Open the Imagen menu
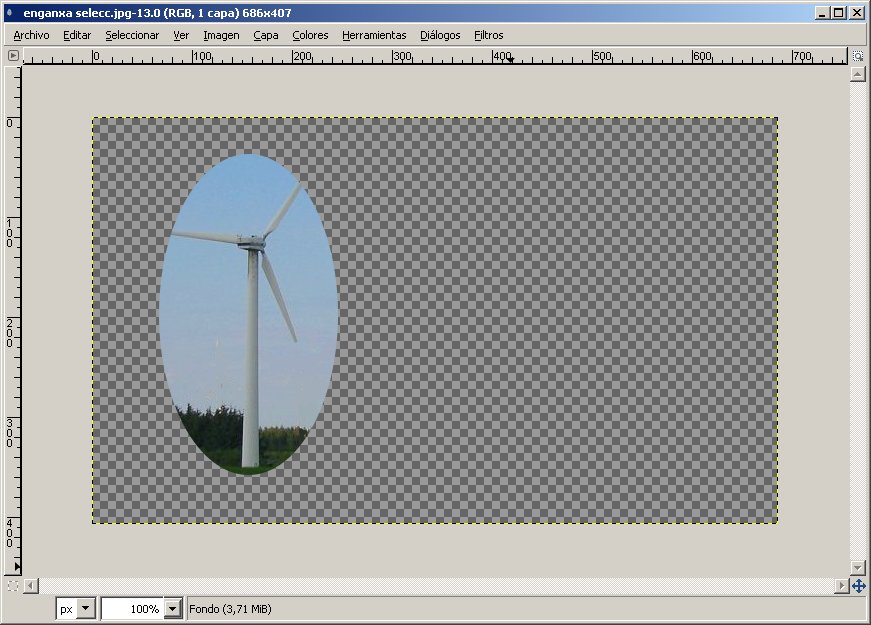This screenshot has width=871, height=625. point(221,35)
